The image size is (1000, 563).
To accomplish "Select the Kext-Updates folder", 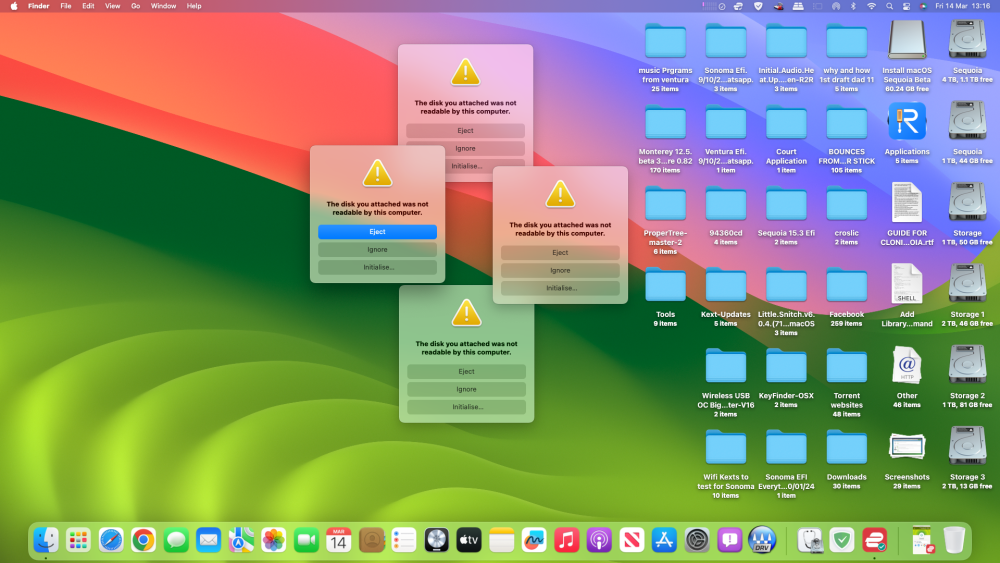I will pos(726,285).
